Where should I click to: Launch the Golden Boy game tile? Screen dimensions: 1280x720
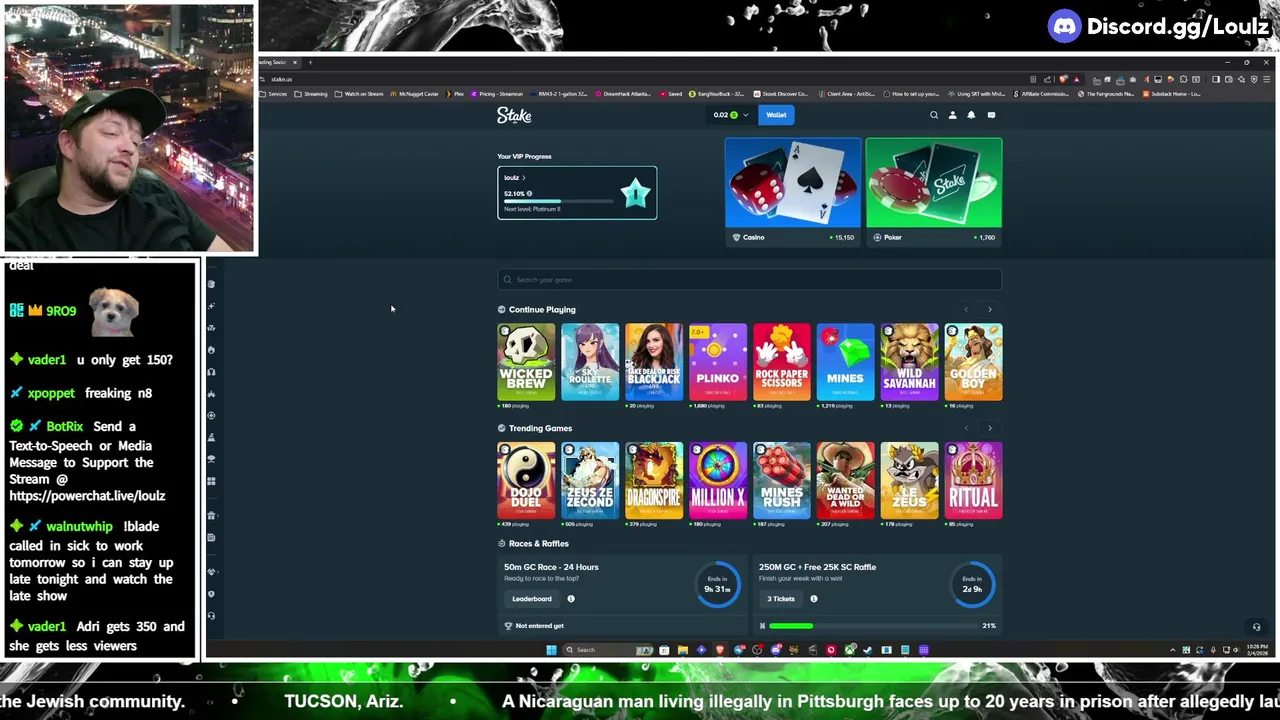click(x=973, y=362)
